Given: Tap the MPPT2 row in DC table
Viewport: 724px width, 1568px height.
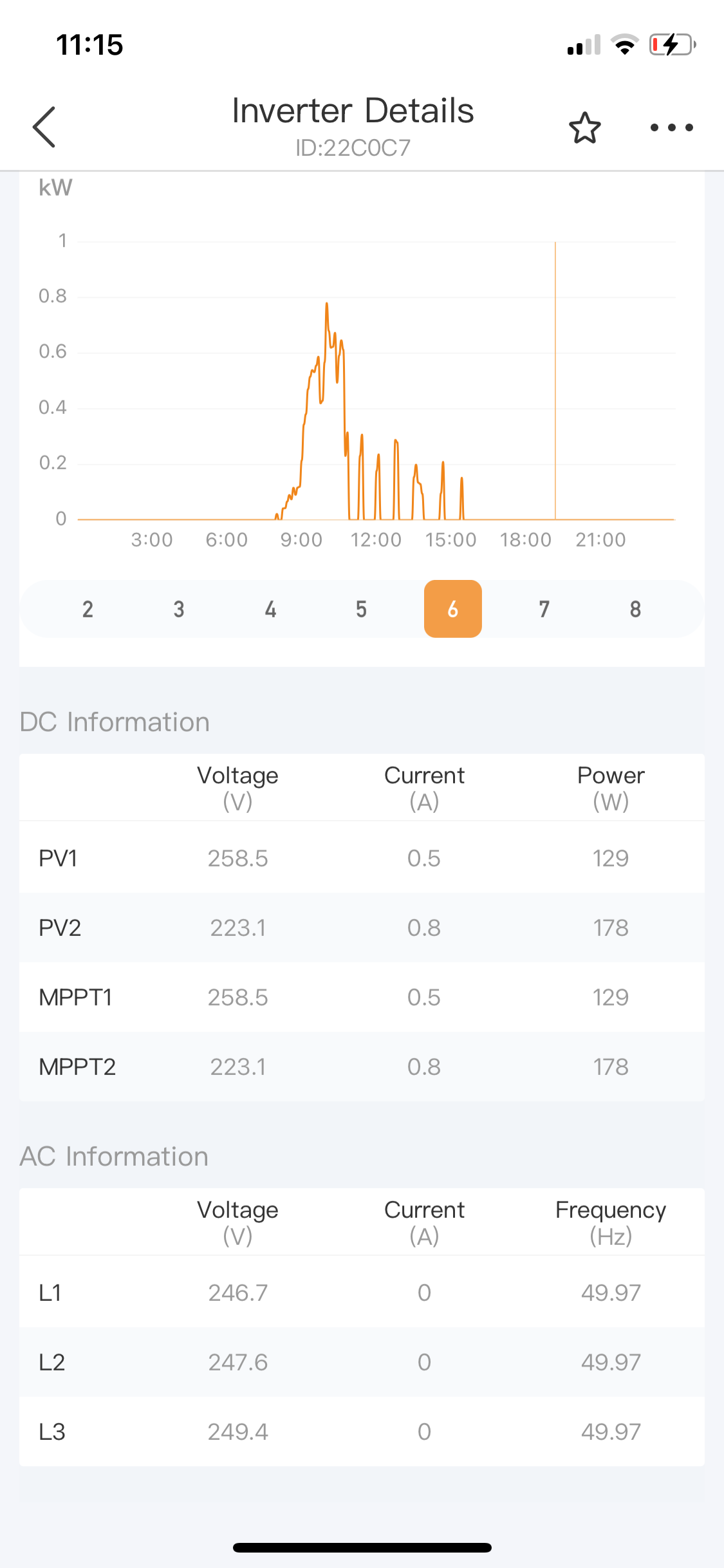Looking at the screenshot, I should point(362,1067).
